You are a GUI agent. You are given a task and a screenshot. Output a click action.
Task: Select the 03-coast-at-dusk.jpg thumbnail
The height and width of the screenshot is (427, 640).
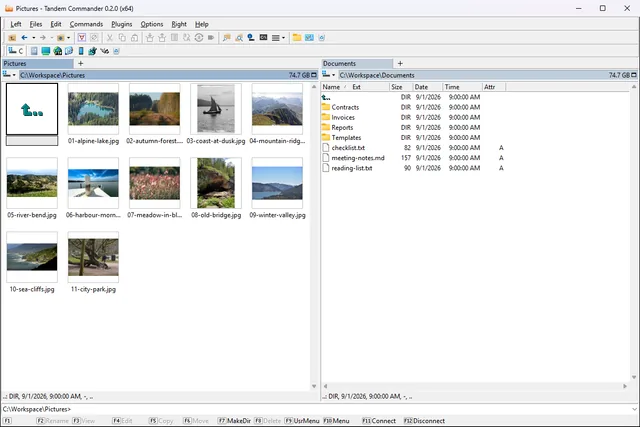[216, 109]
